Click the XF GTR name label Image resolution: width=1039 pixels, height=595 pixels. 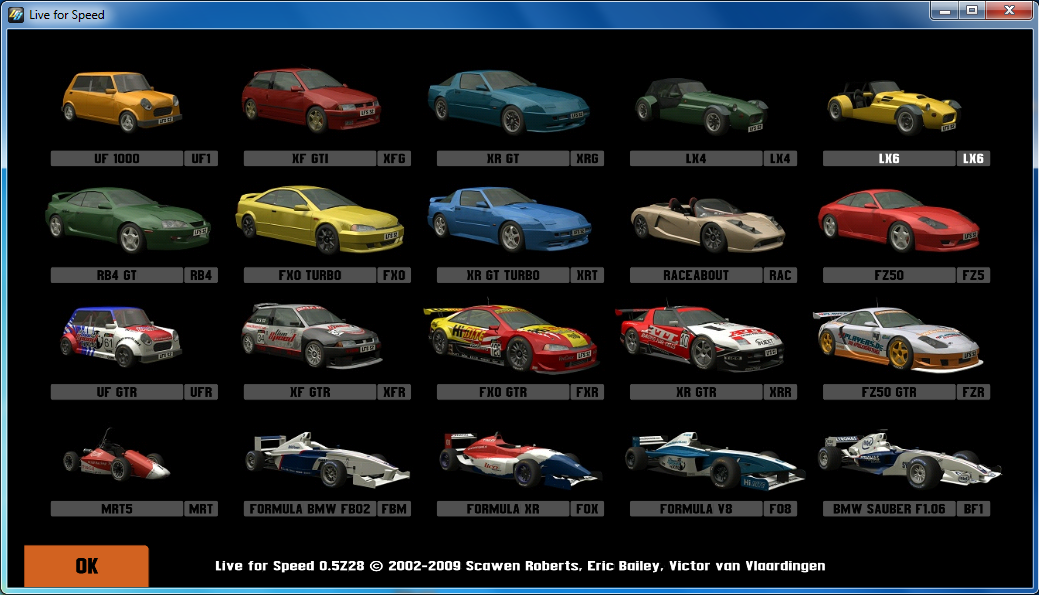click(310, 392)
